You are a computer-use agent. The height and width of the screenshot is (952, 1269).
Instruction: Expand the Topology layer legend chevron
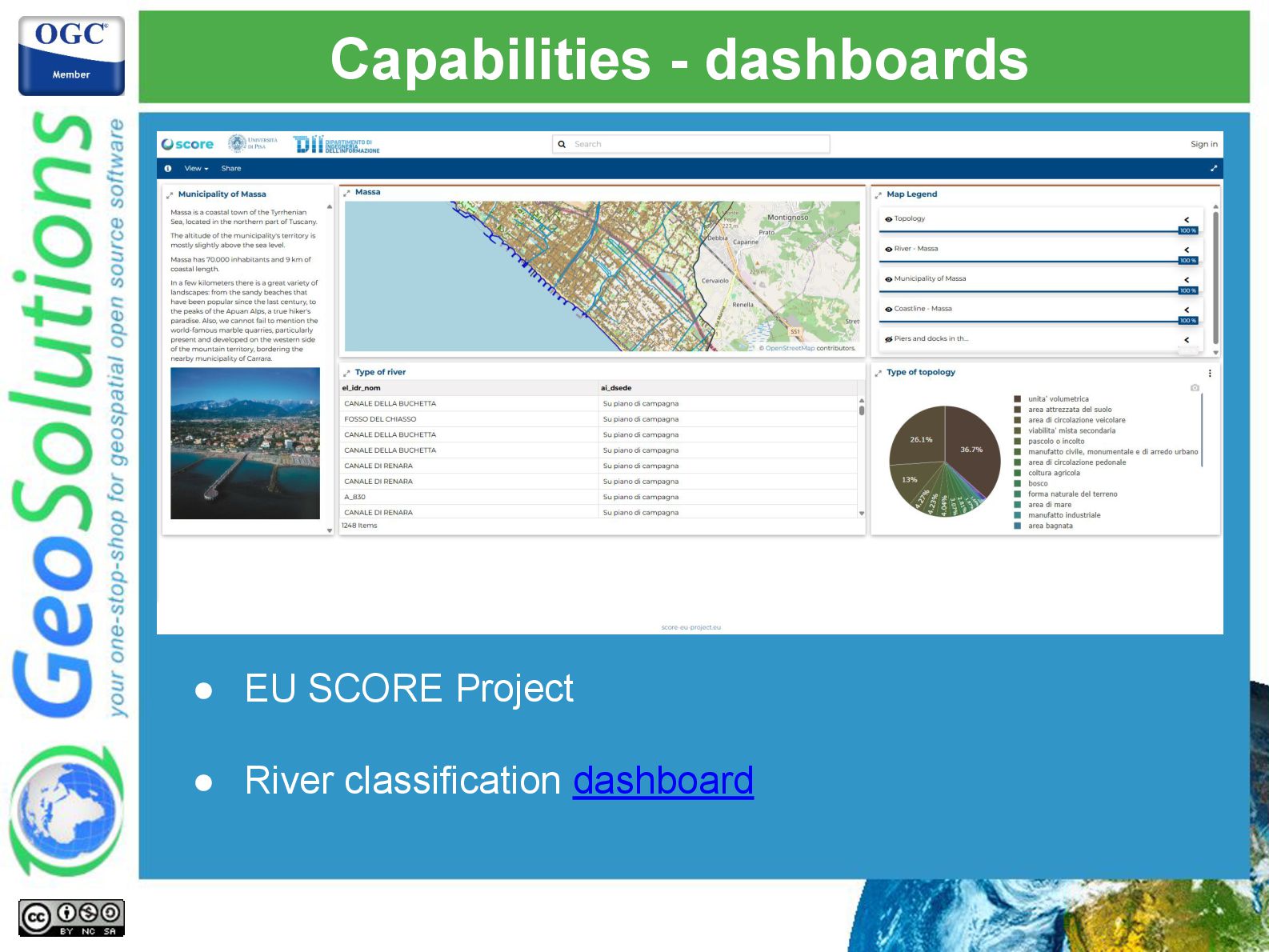tap(1187, 219)
